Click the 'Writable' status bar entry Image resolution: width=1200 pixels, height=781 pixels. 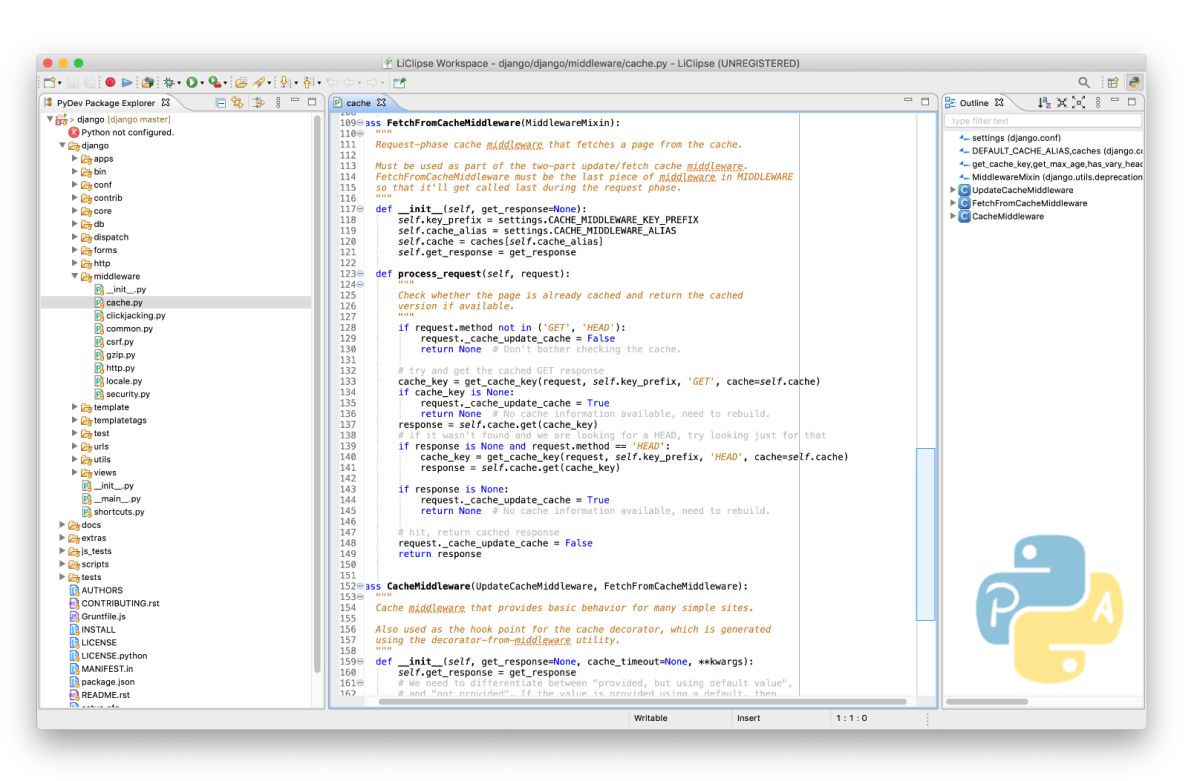click(x=651, y=718)
